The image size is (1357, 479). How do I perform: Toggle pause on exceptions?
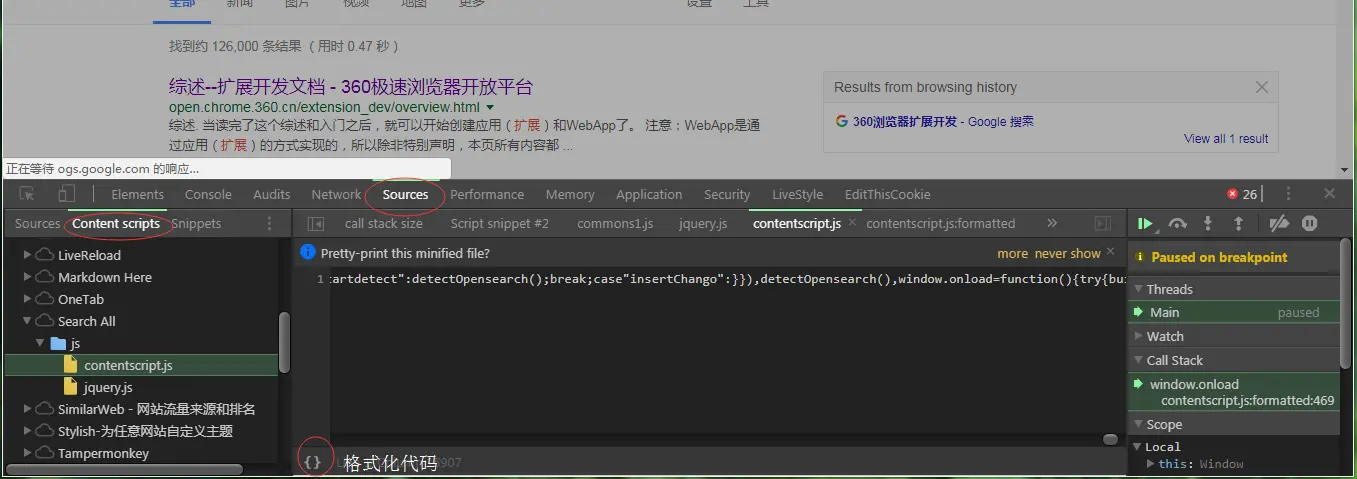pos(1309,223)
